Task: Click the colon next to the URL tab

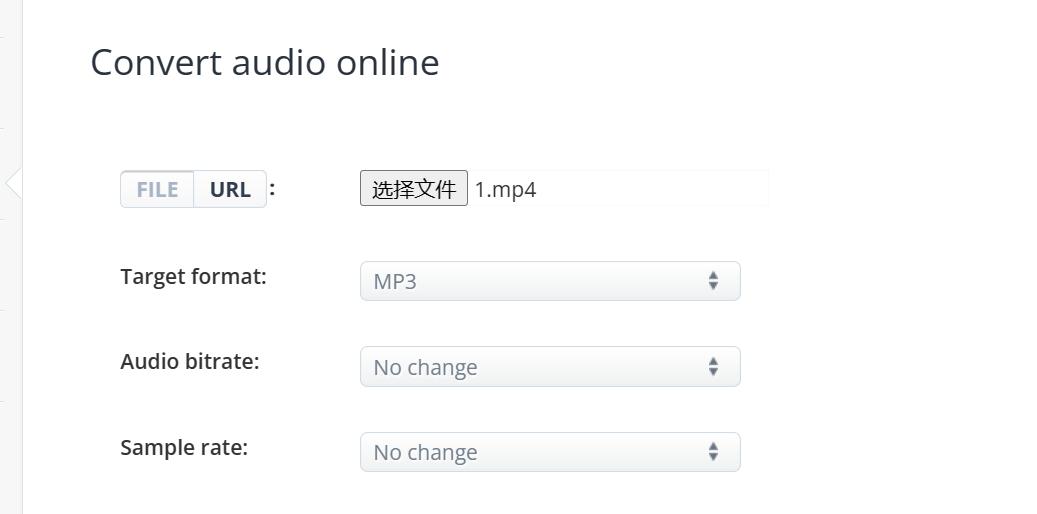Action: [x=272, y=187]
